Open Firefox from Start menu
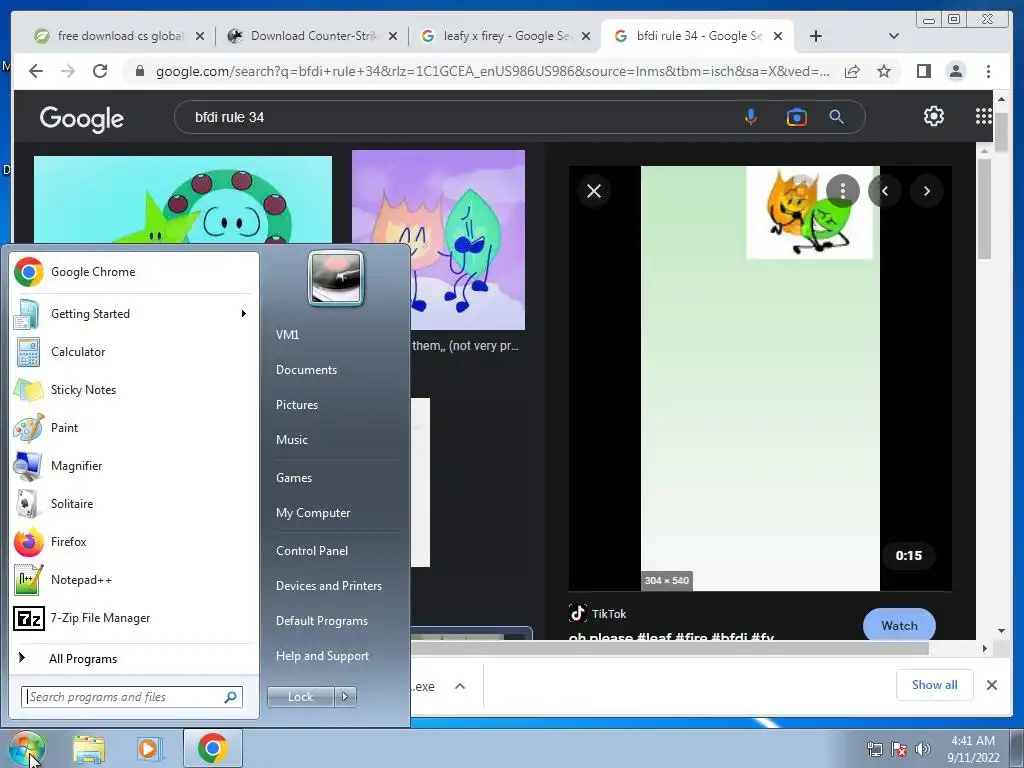The width and height of the screenshot is (1024, 768). (133, 541)
